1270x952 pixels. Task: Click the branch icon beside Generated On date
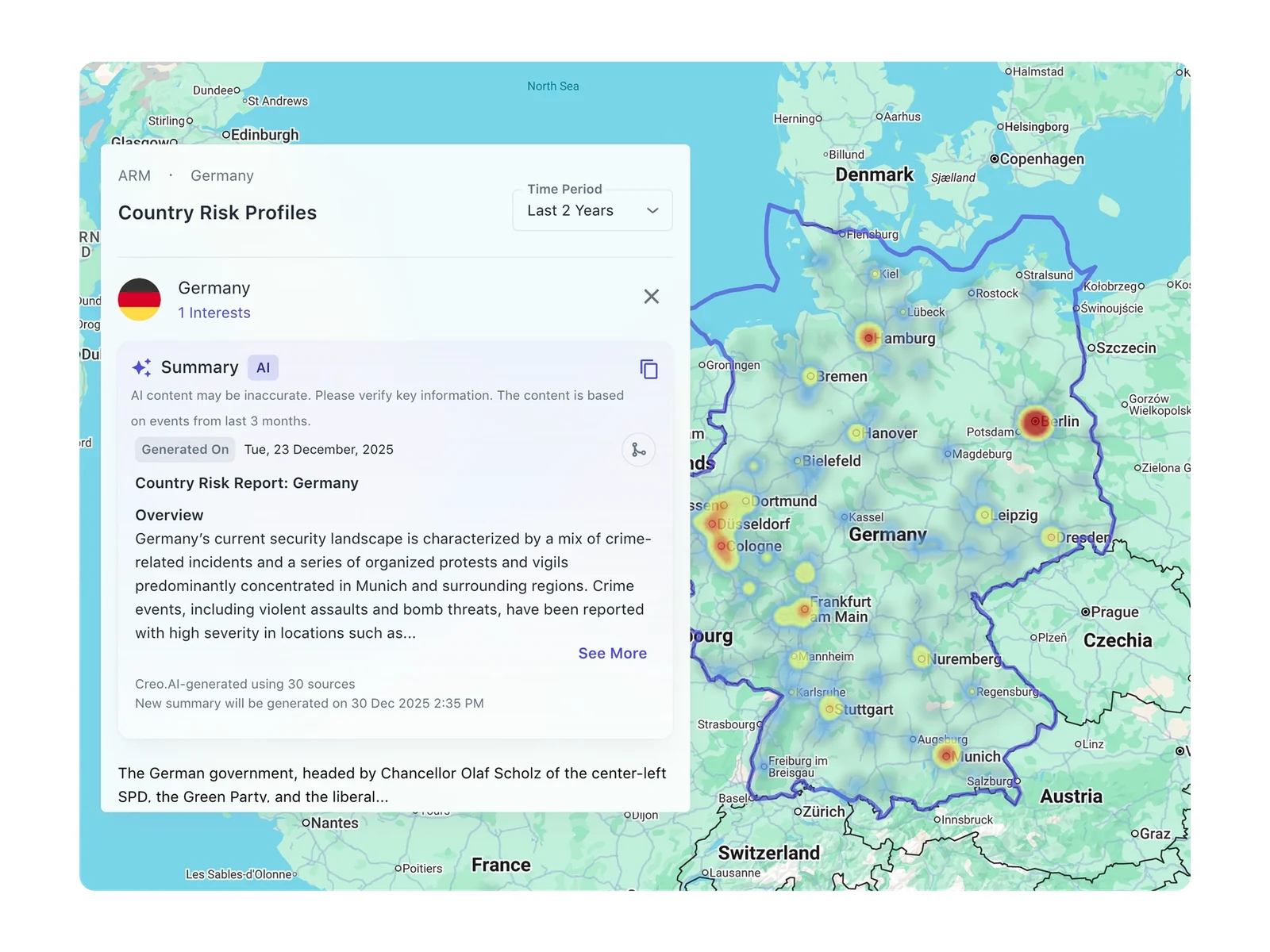pos(639,450)
